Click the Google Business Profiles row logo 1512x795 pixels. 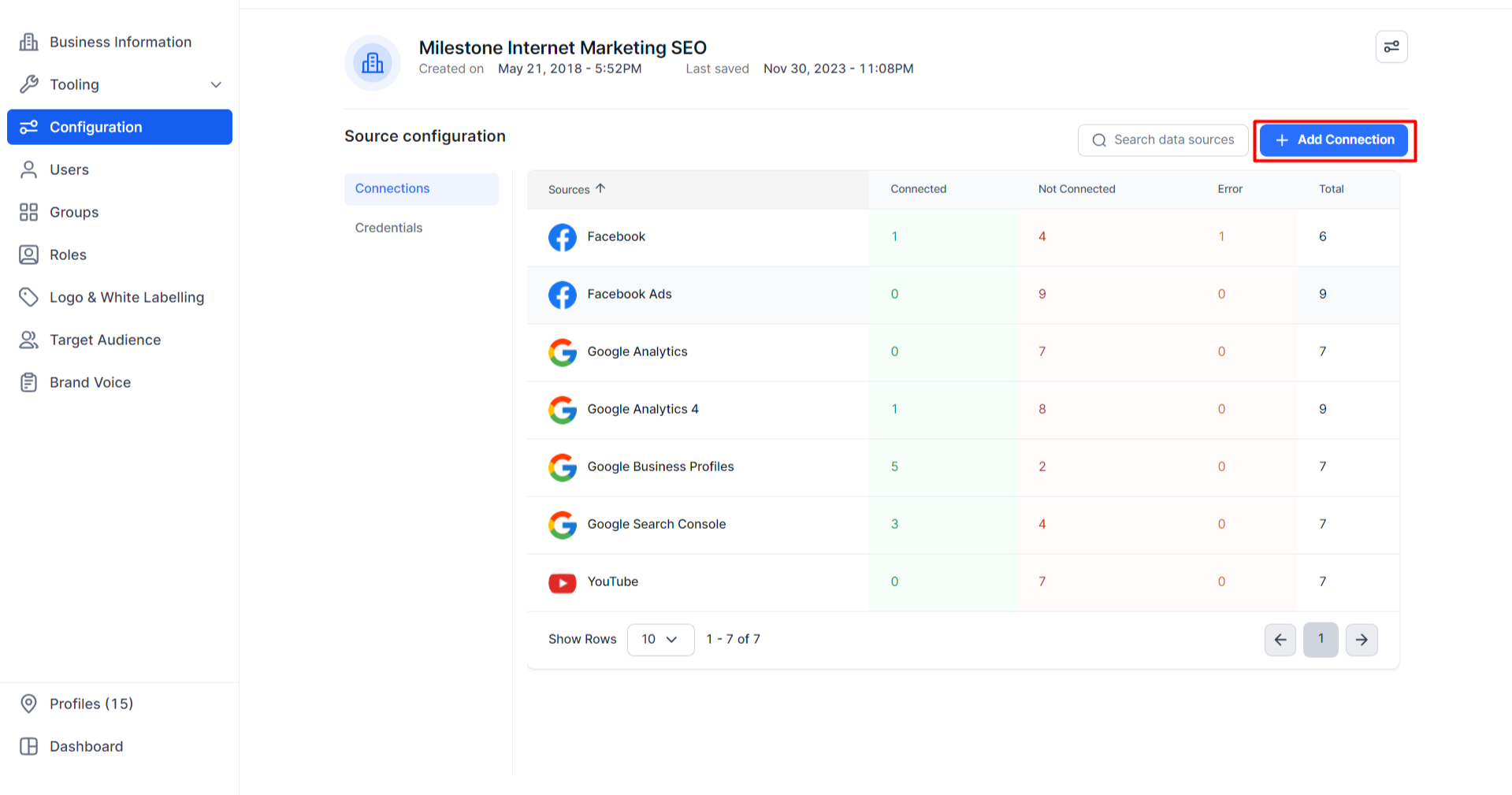(x=563, y=467)
